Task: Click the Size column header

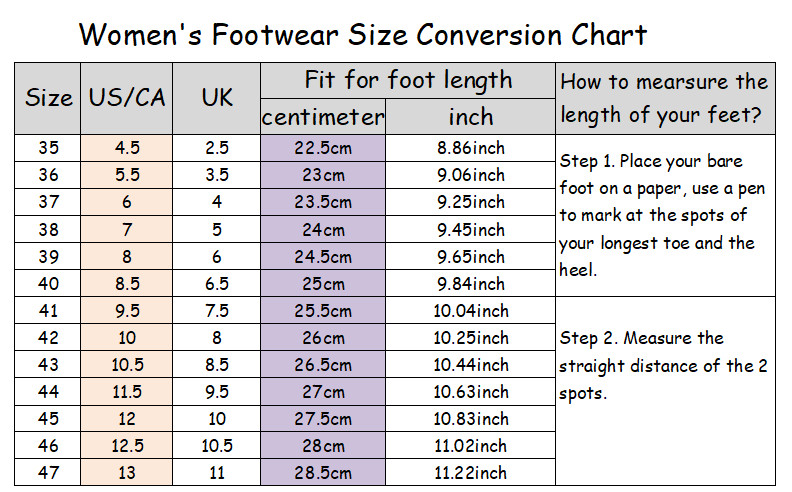Action: click(48, 99)
